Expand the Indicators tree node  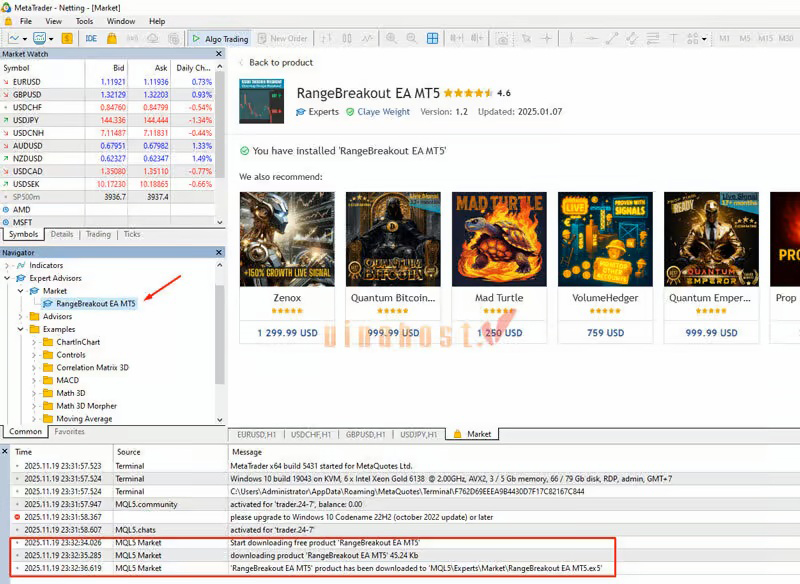pos(9,265)
